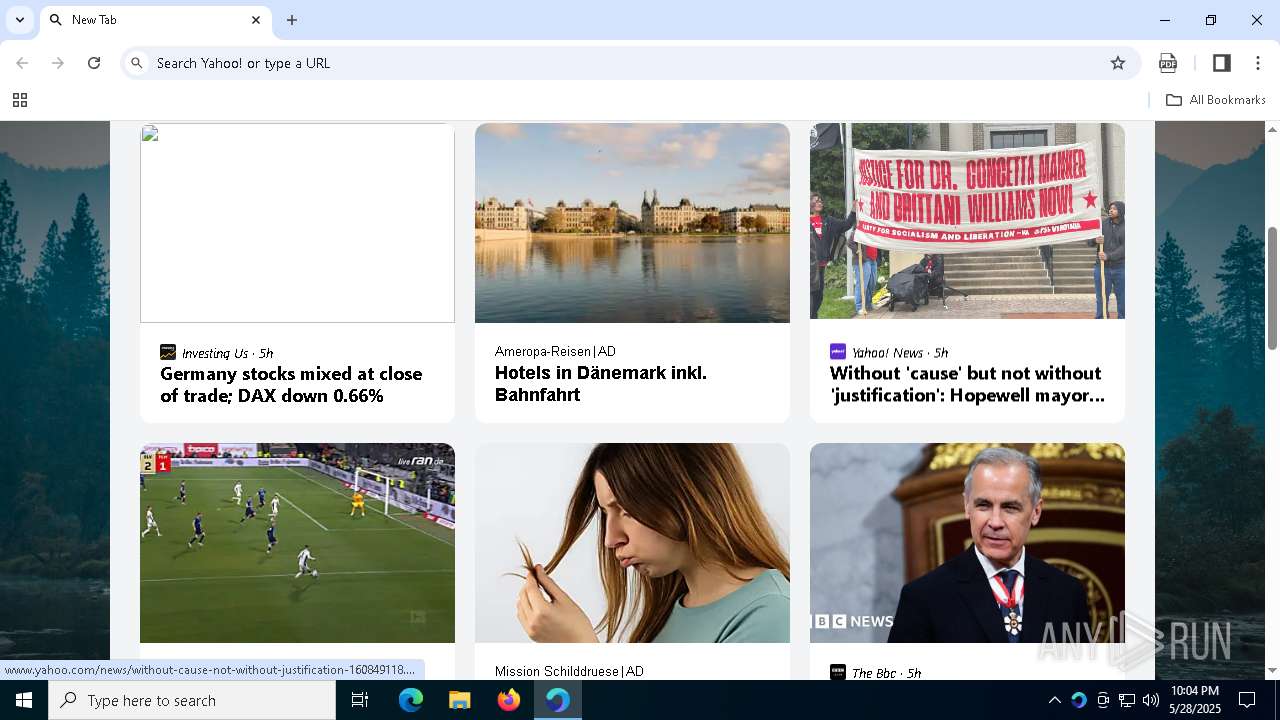
Task: Click the Investing Us source icon
Action: tap(168, 352)
